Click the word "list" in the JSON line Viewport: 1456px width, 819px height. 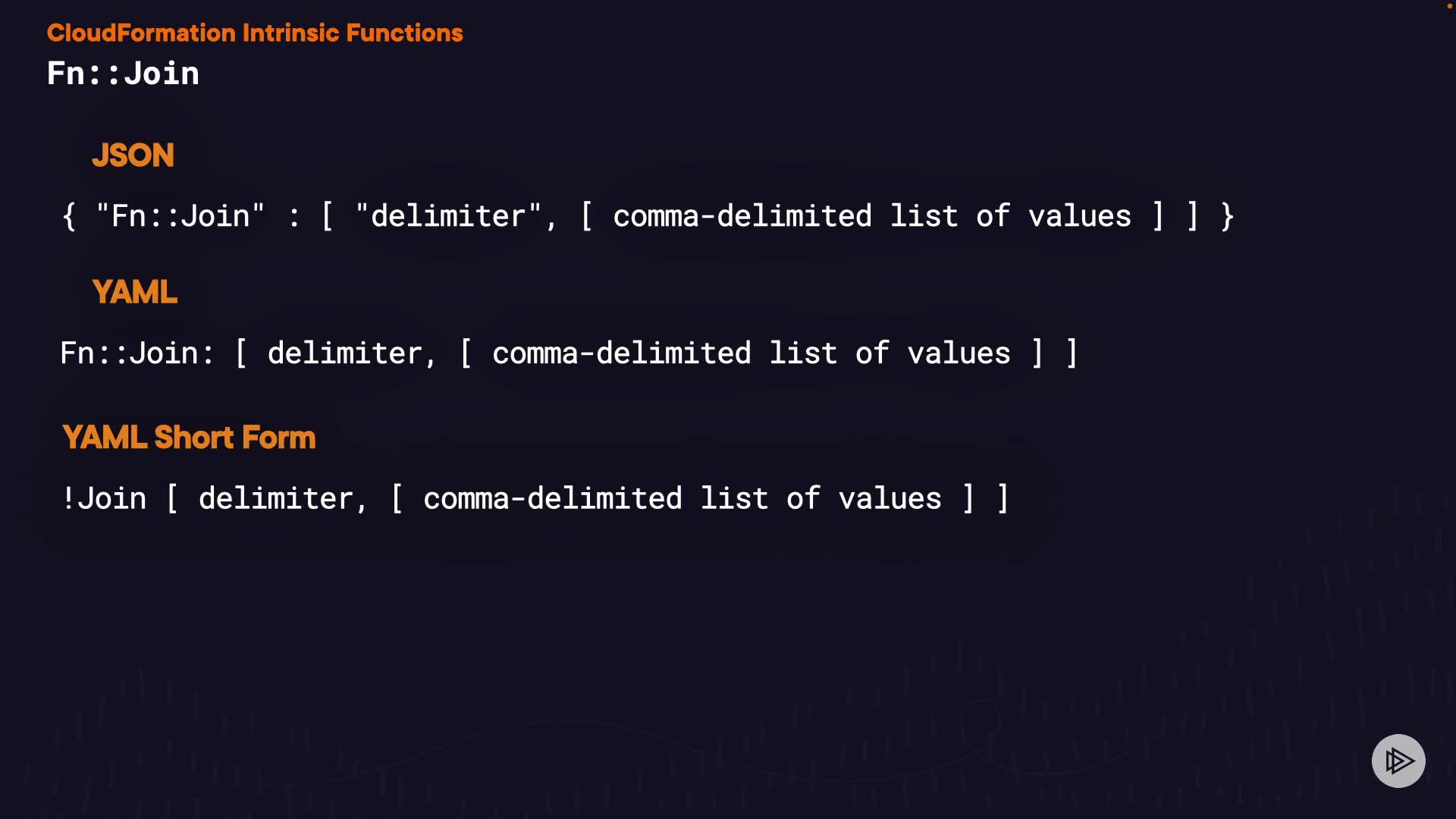coord(924,216)
